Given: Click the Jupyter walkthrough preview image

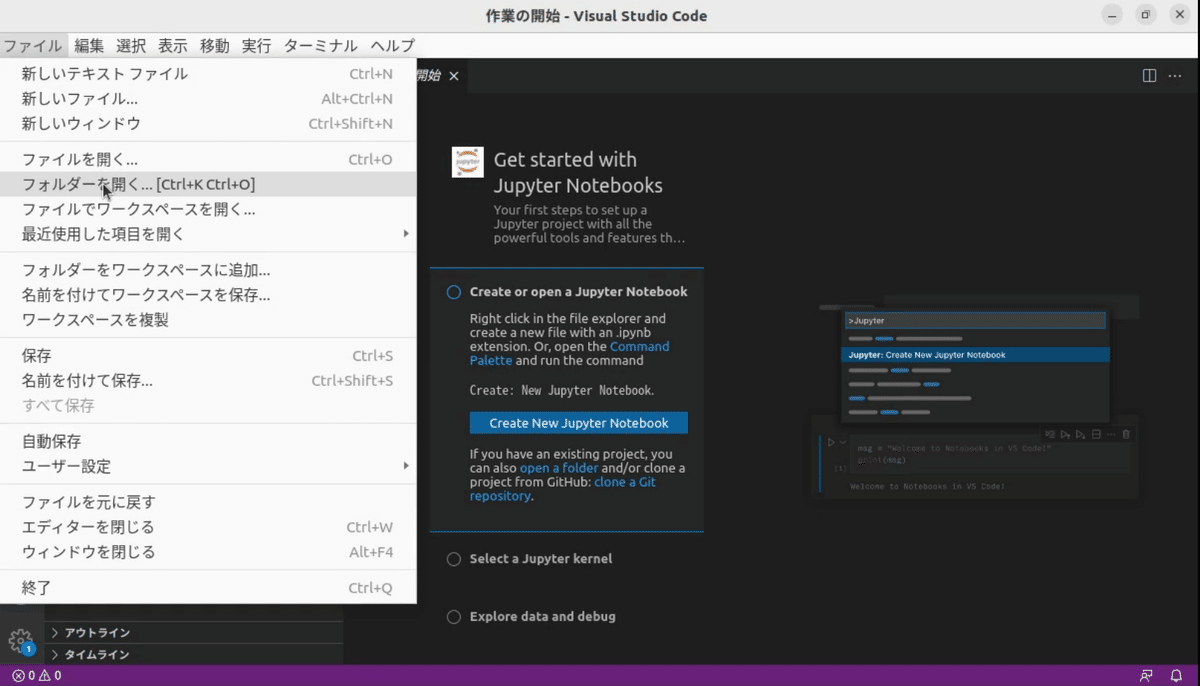Looking at the screenshot, I should click(x=975, y=397).
